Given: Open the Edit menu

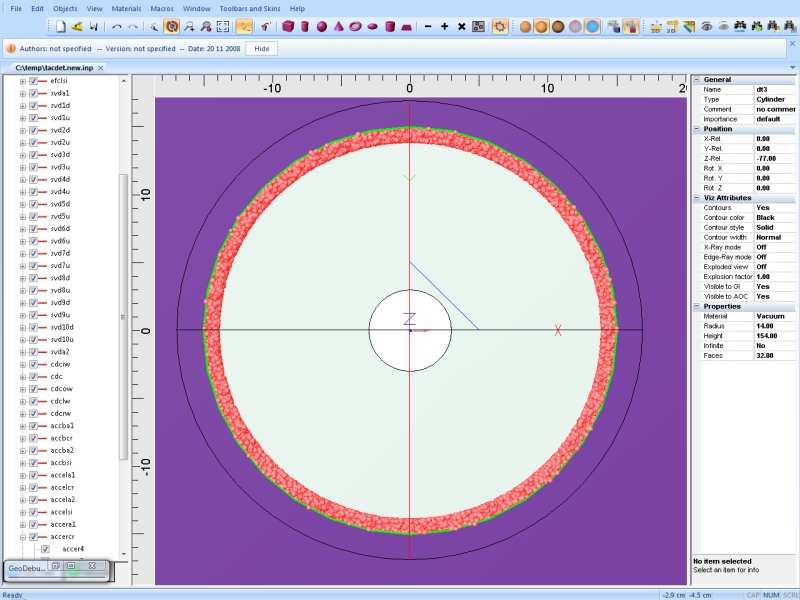Looking at the screenshot, I should (37, 9).
